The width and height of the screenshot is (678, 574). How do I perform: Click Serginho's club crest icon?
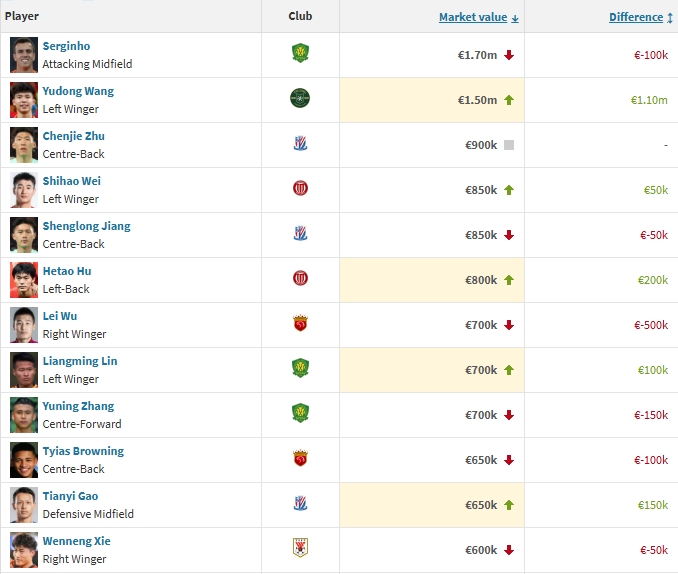[300, 54]
